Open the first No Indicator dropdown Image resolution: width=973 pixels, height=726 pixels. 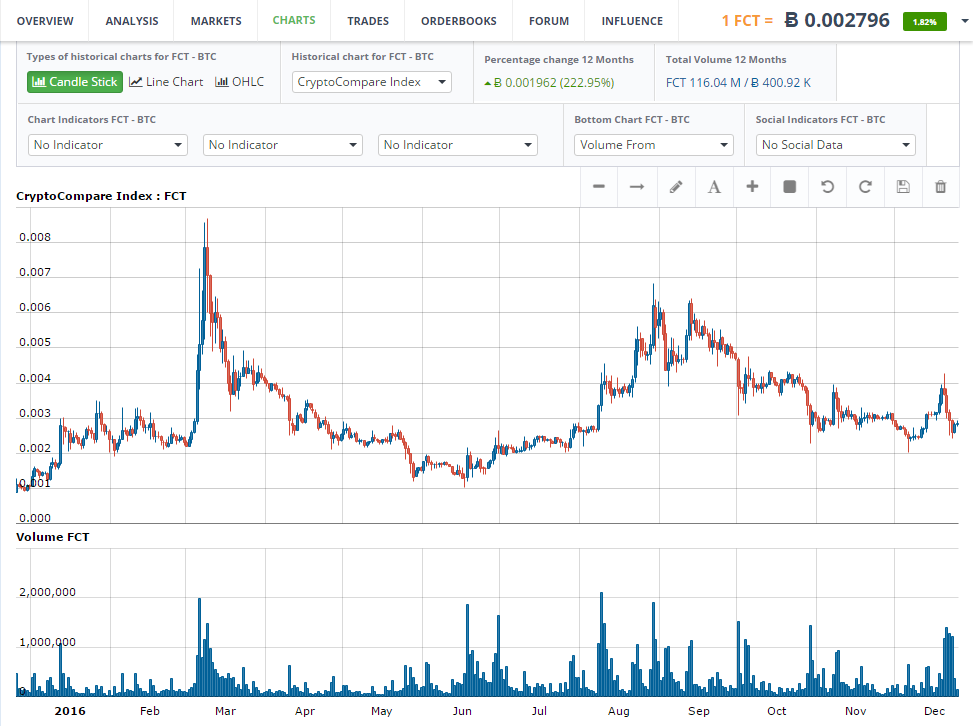108,145
